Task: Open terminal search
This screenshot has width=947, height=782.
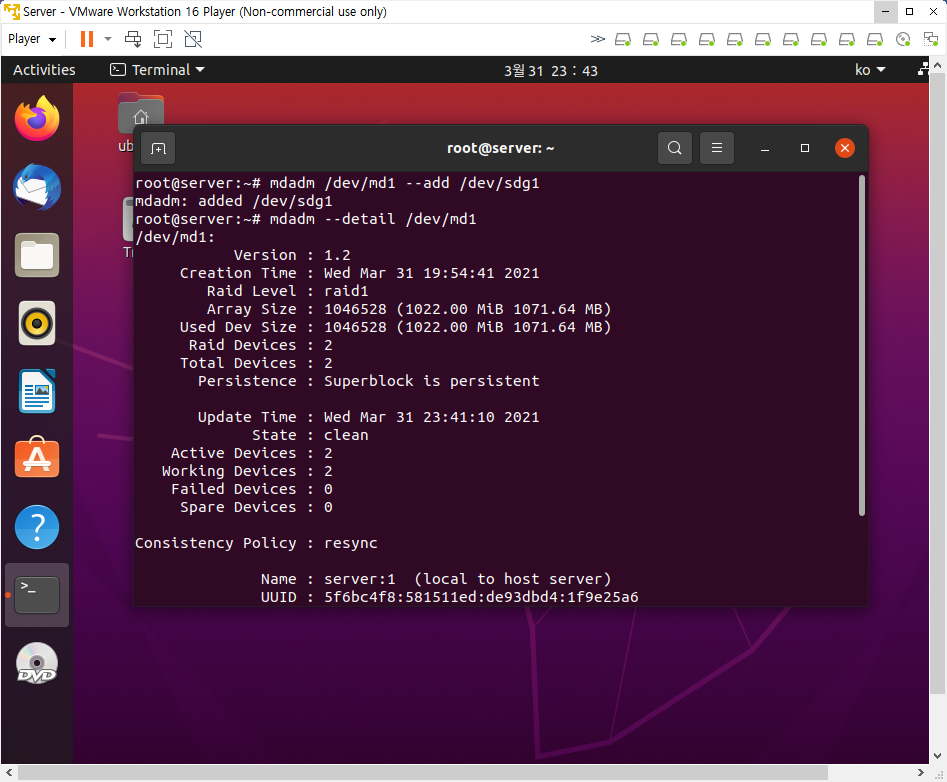Action: tap(675, 148)
